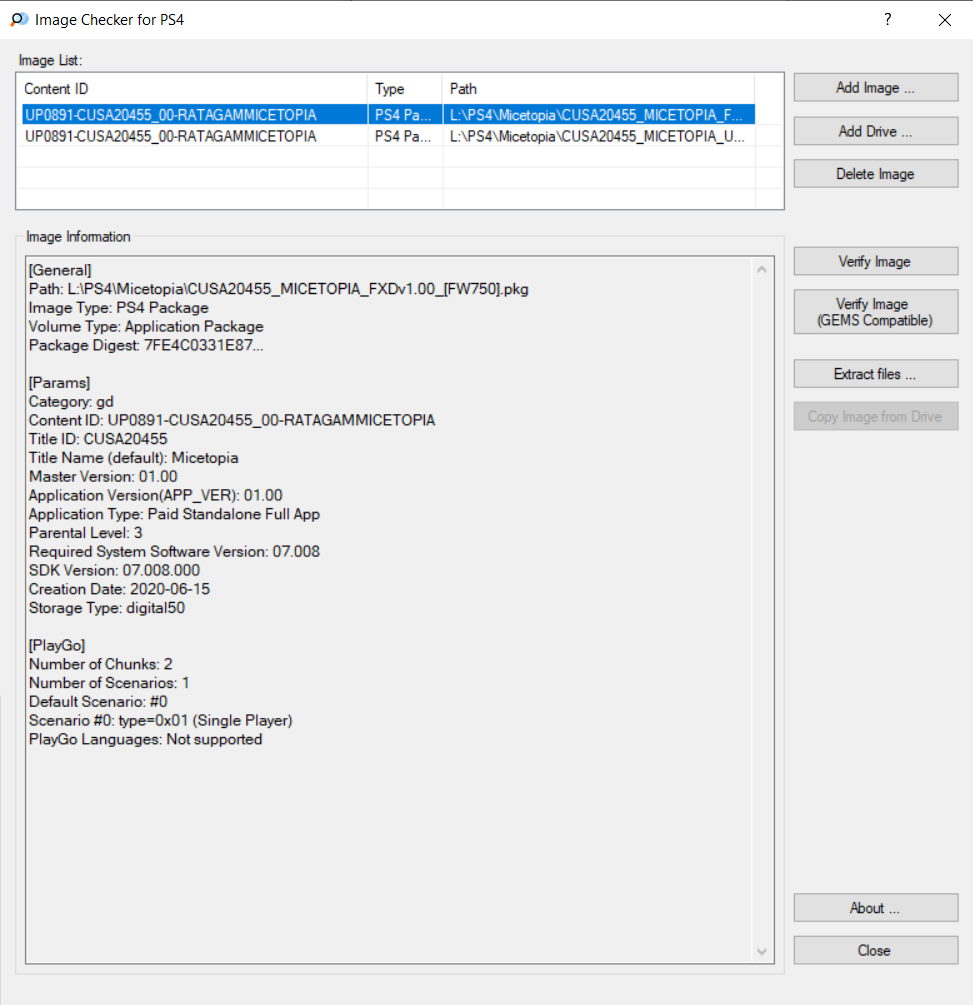The width and height of the screenshot is (973, 1005).
Task: Click the Default Scenario: #0 line
Action: click(98, 701)
